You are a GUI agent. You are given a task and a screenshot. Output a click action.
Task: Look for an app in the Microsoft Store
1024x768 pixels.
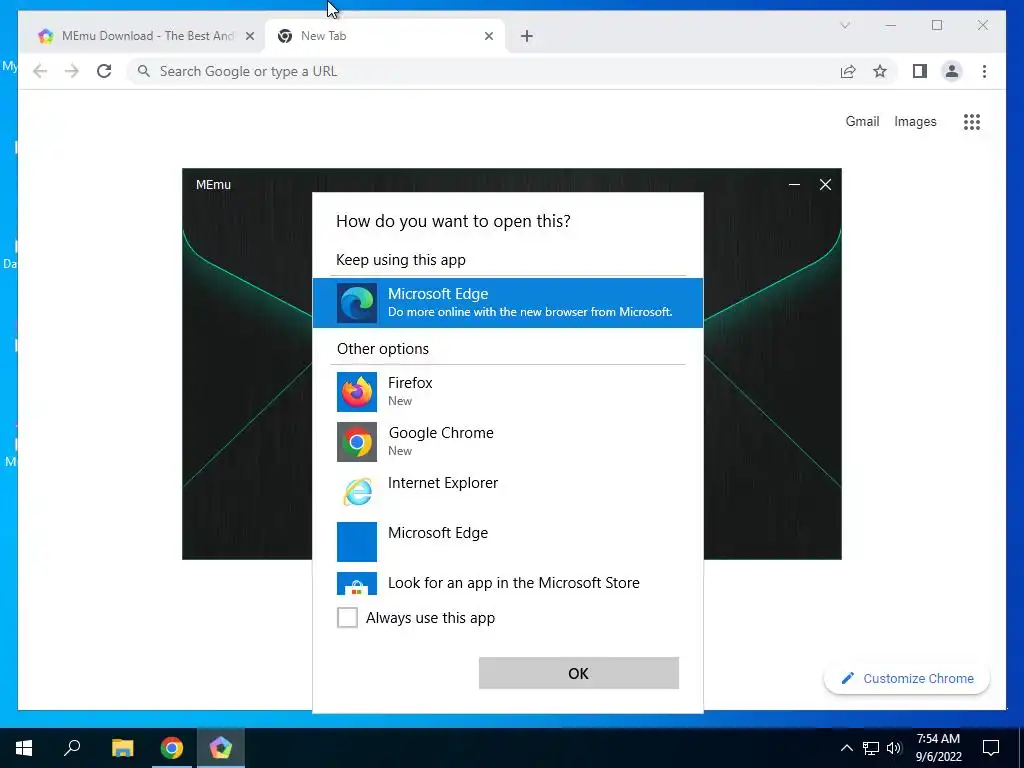[507, 583]
